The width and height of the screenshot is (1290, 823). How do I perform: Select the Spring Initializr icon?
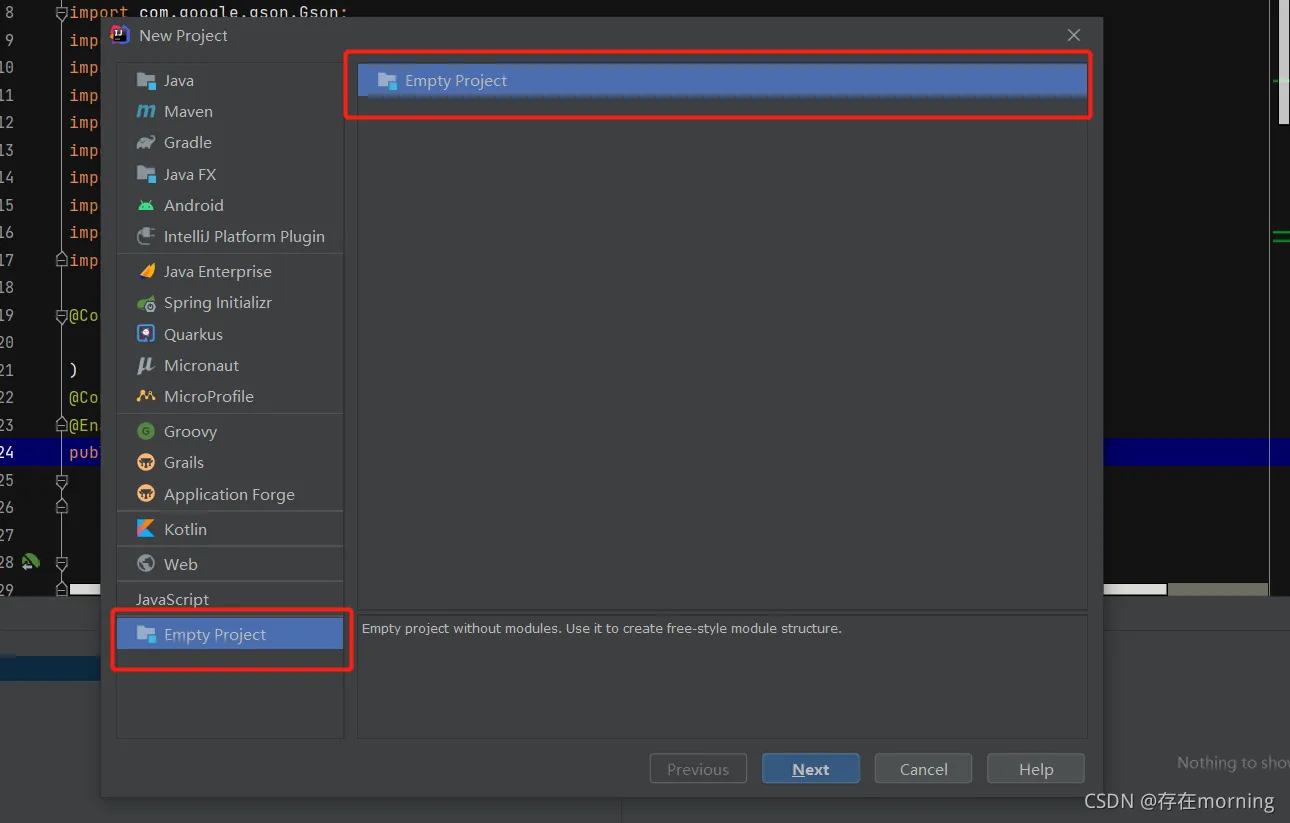[146, 303]
